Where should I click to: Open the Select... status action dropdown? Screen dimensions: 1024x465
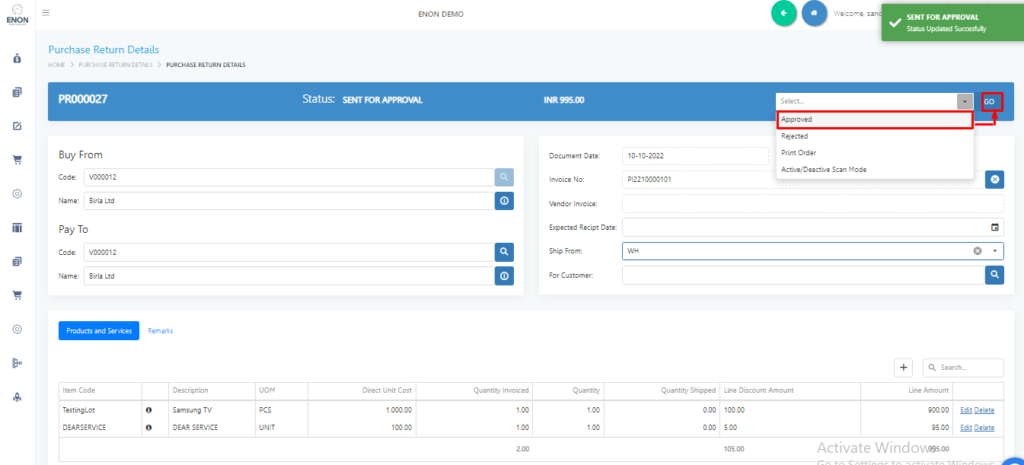click(867, 101)
